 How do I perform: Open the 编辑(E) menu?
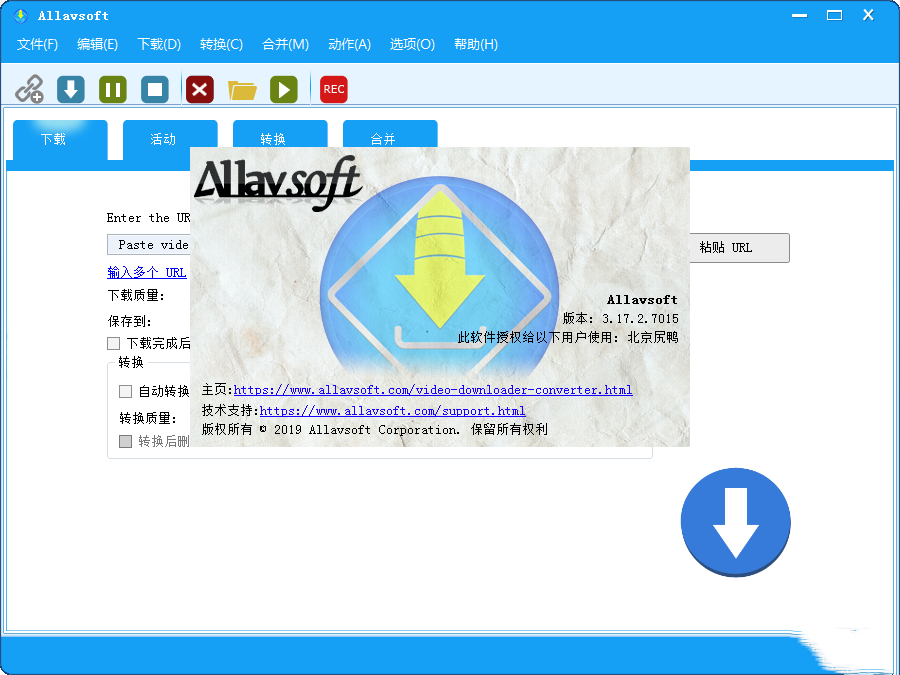pos(98,44)
